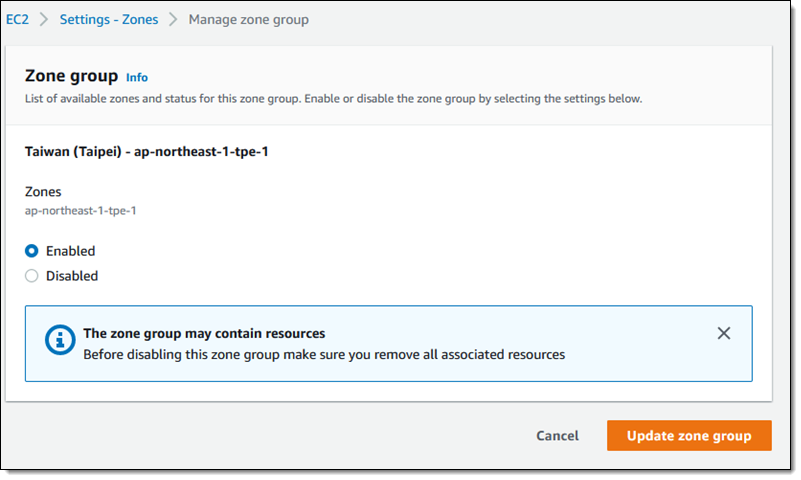Click the Update zone group button
The width and height of the screenshot is (801, 480).
coord(689,436)
